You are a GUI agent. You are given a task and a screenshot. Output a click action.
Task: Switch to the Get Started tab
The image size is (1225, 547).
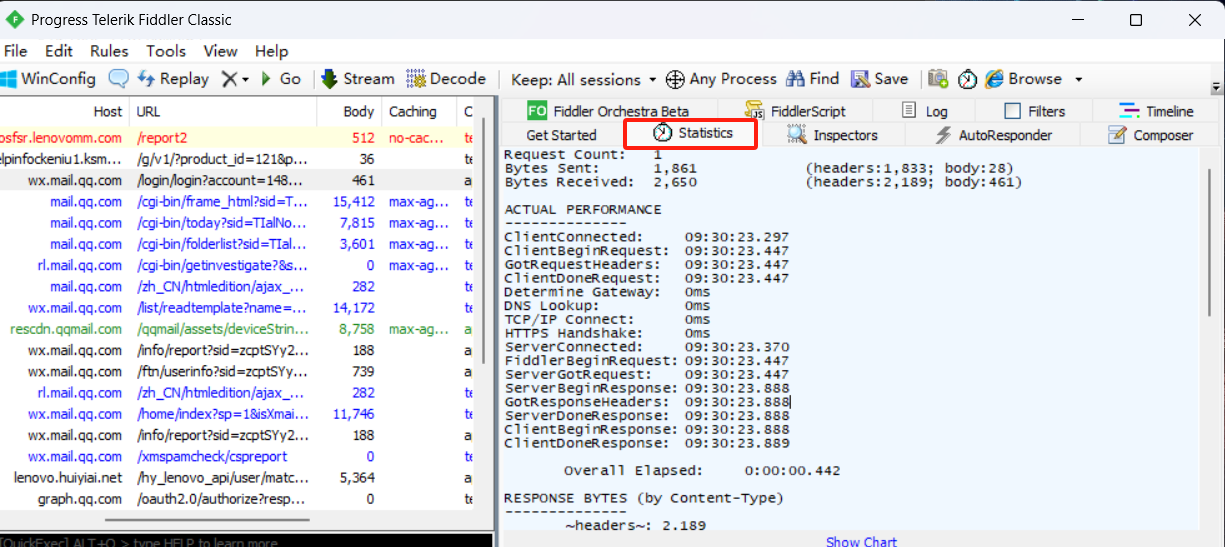(x=561, y=135)
